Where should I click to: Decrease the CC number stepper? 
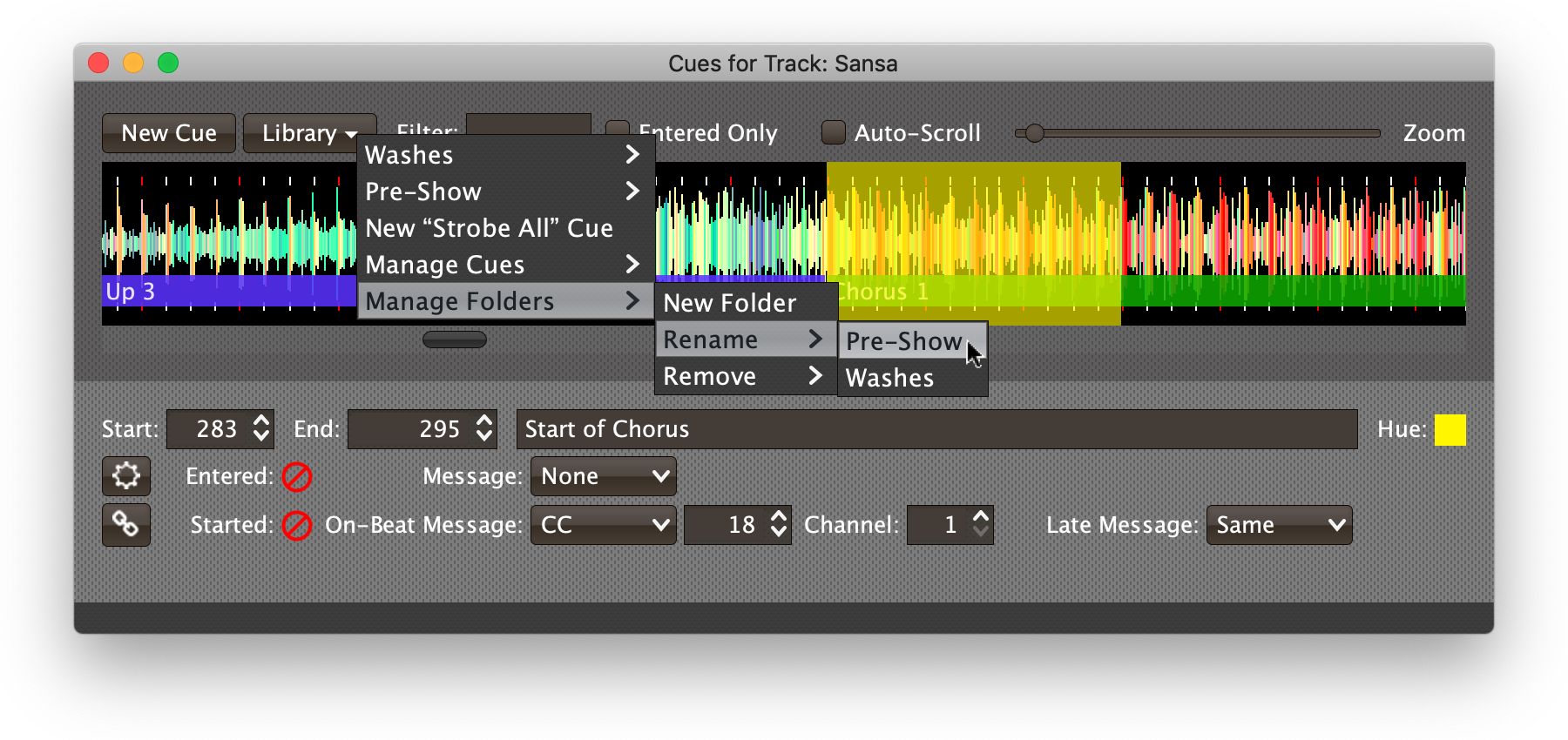tap(779, 534)
